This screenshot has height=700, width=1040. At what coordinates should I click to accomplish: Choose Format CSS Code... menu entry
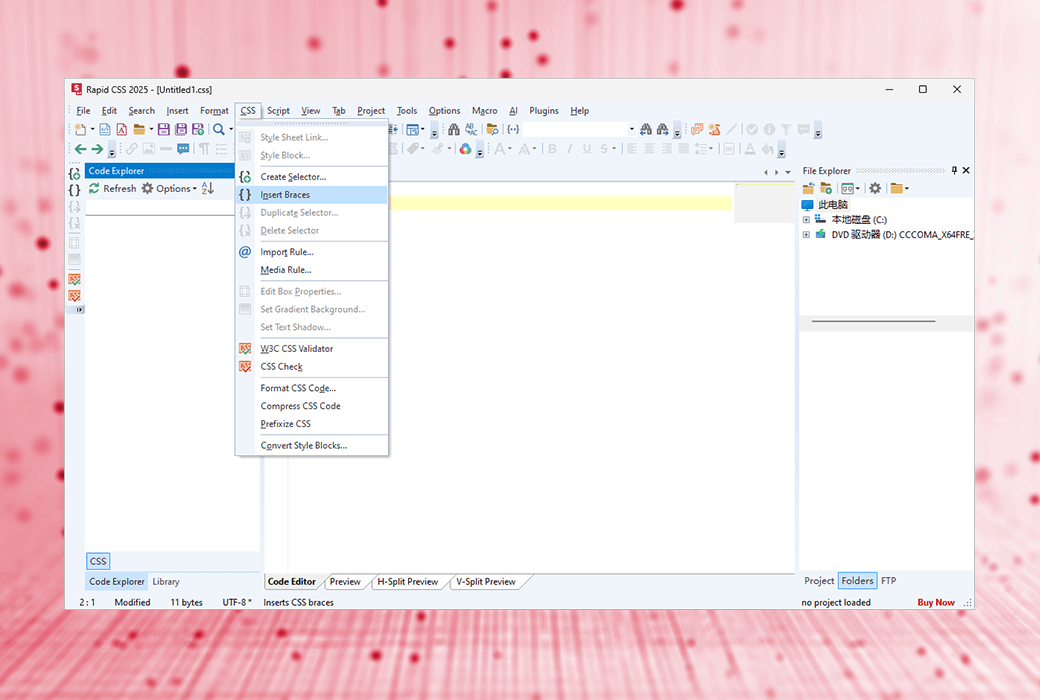tap(312, 387)
